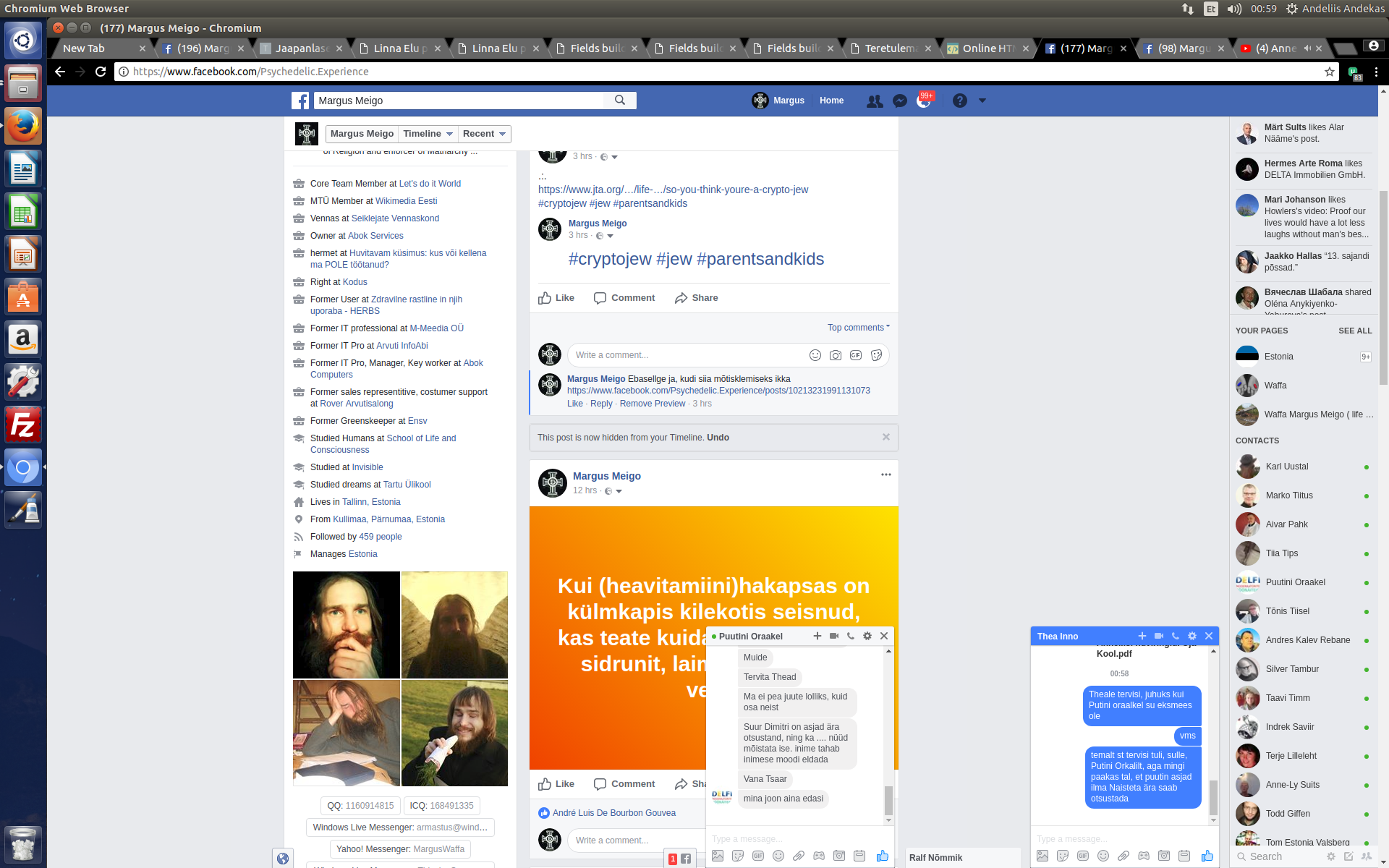The height and width of the screenshot is (868, 1389).
Task: Click SEE ALL under Your Pages
Action: click(x=1355, y=331)
